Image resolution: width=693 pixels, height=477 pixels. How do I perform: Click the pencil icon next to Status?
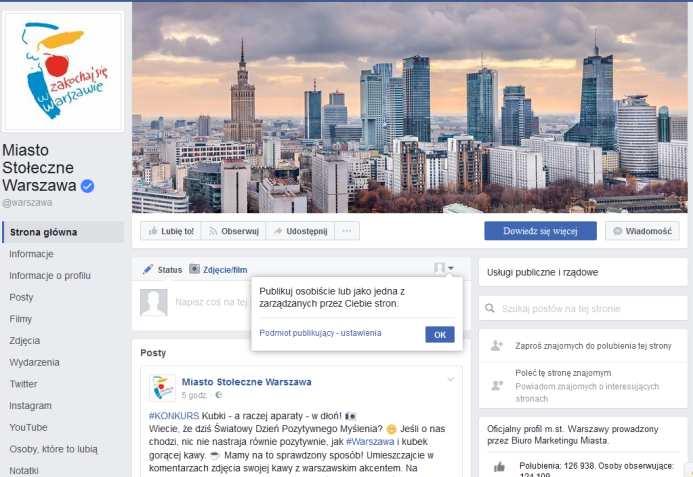point(148,269)
